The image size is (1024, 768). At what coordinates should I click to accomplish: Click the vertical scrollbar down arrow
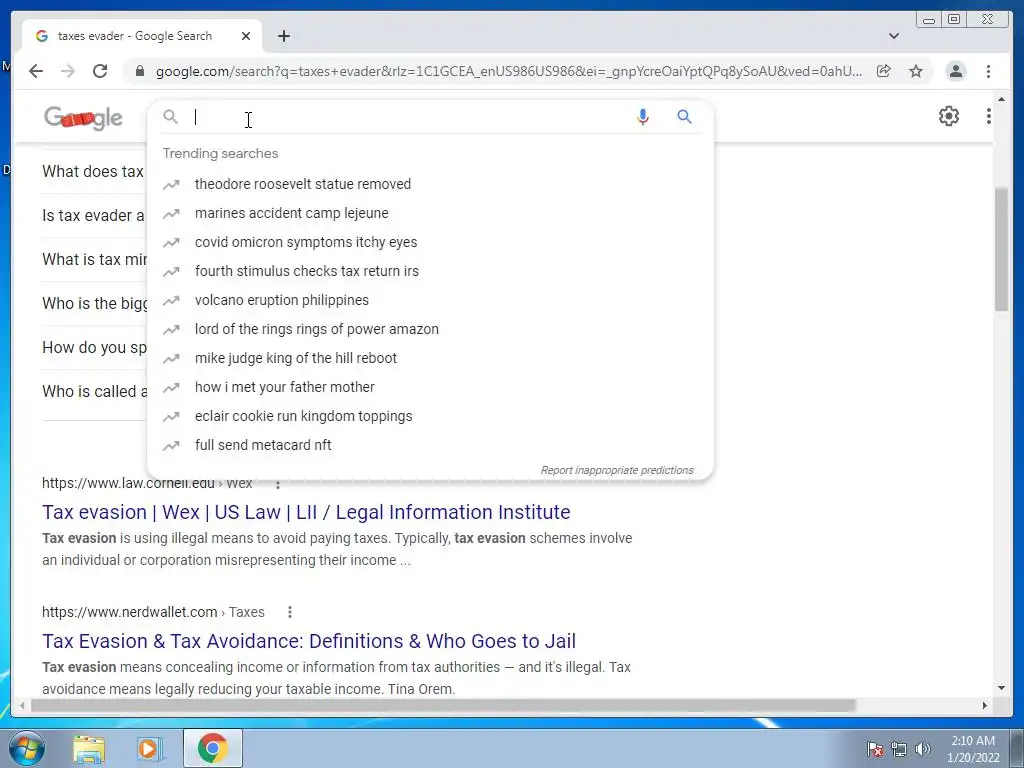tap(1001, 688)
